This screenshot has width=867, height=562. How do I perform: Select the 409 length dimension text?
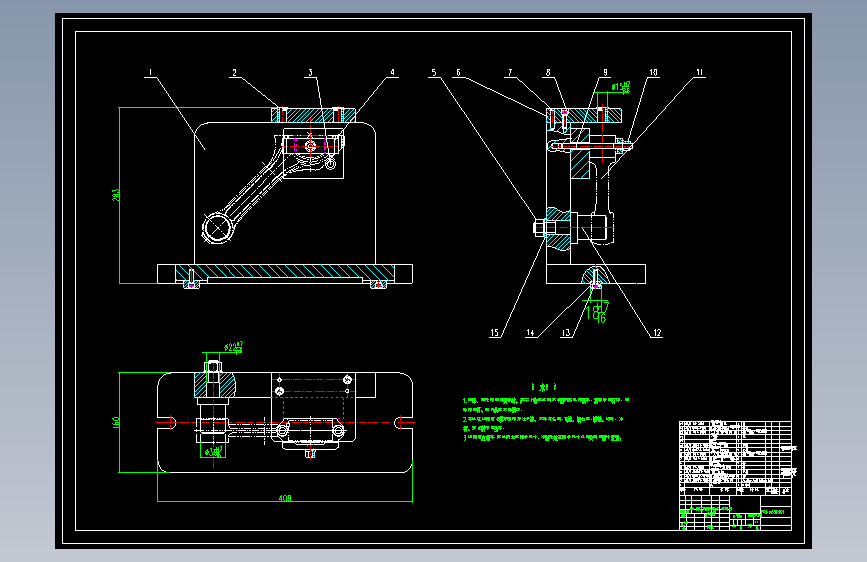pyautogui.click(x=285, y=498)
